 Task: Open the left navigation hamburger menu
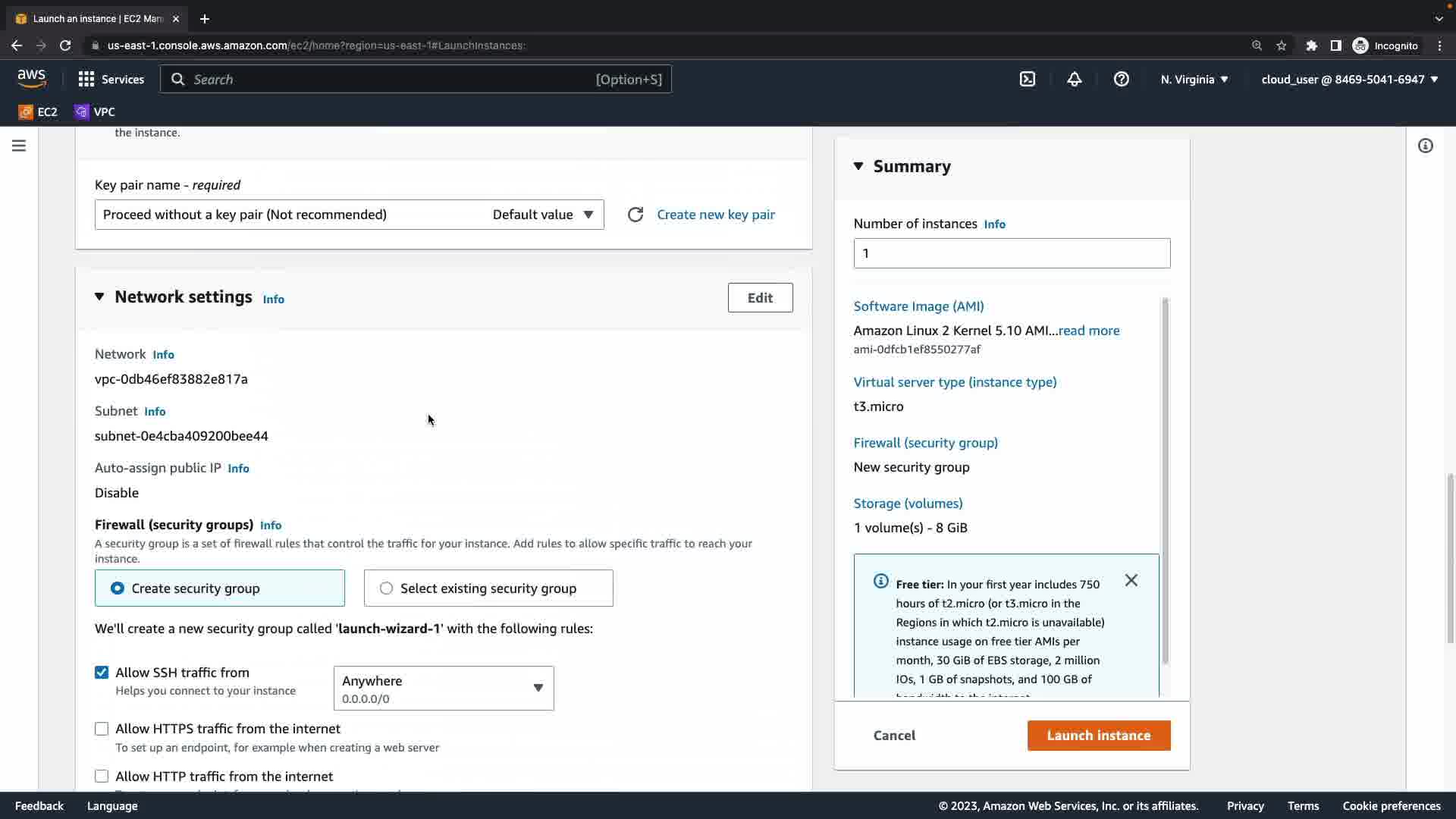[x=19, y=146]
